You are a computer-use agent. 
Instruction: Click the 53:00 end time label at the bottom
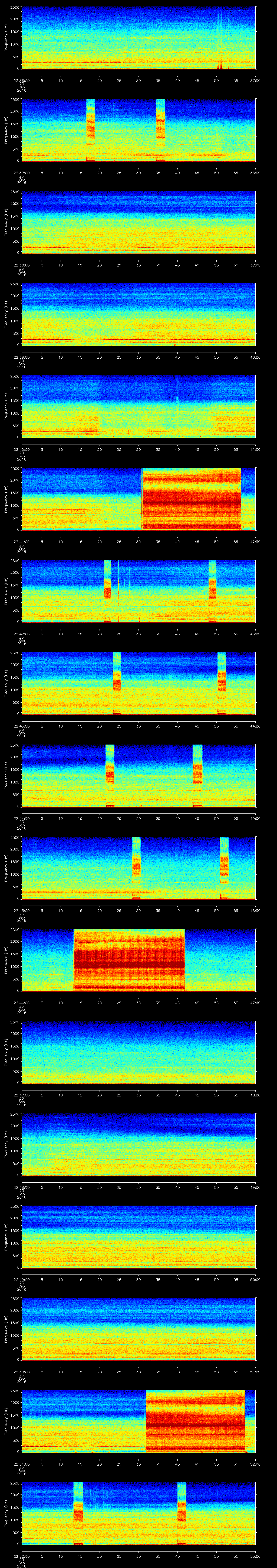255,1556
